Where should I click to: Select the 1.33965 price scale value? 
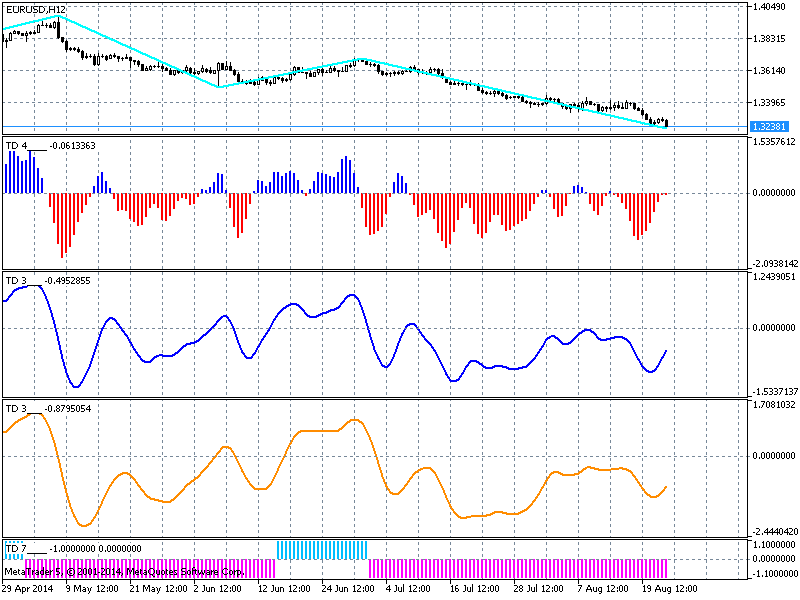tap(769, 103)
